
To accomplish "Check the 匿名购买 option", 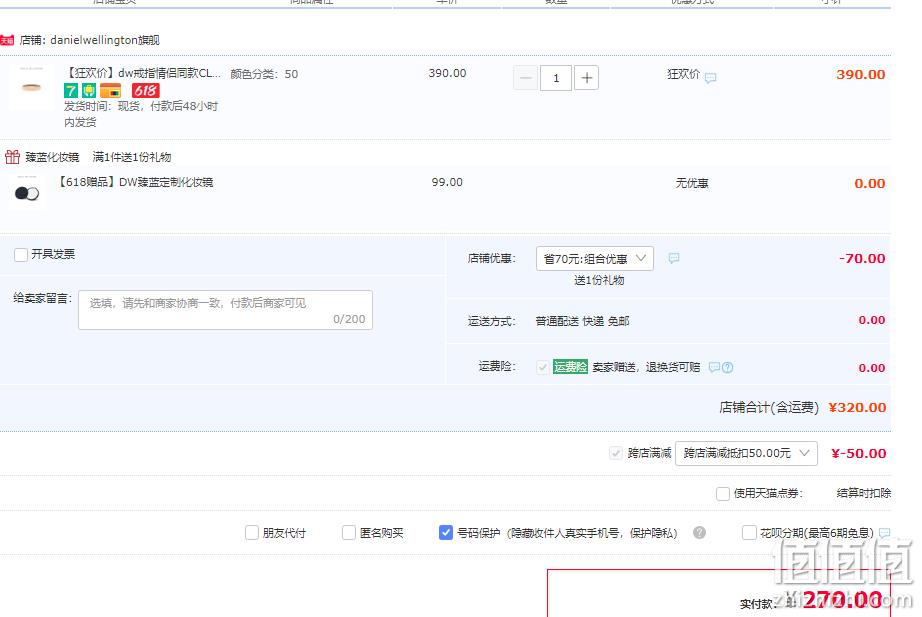I will (x=349, y=533).
